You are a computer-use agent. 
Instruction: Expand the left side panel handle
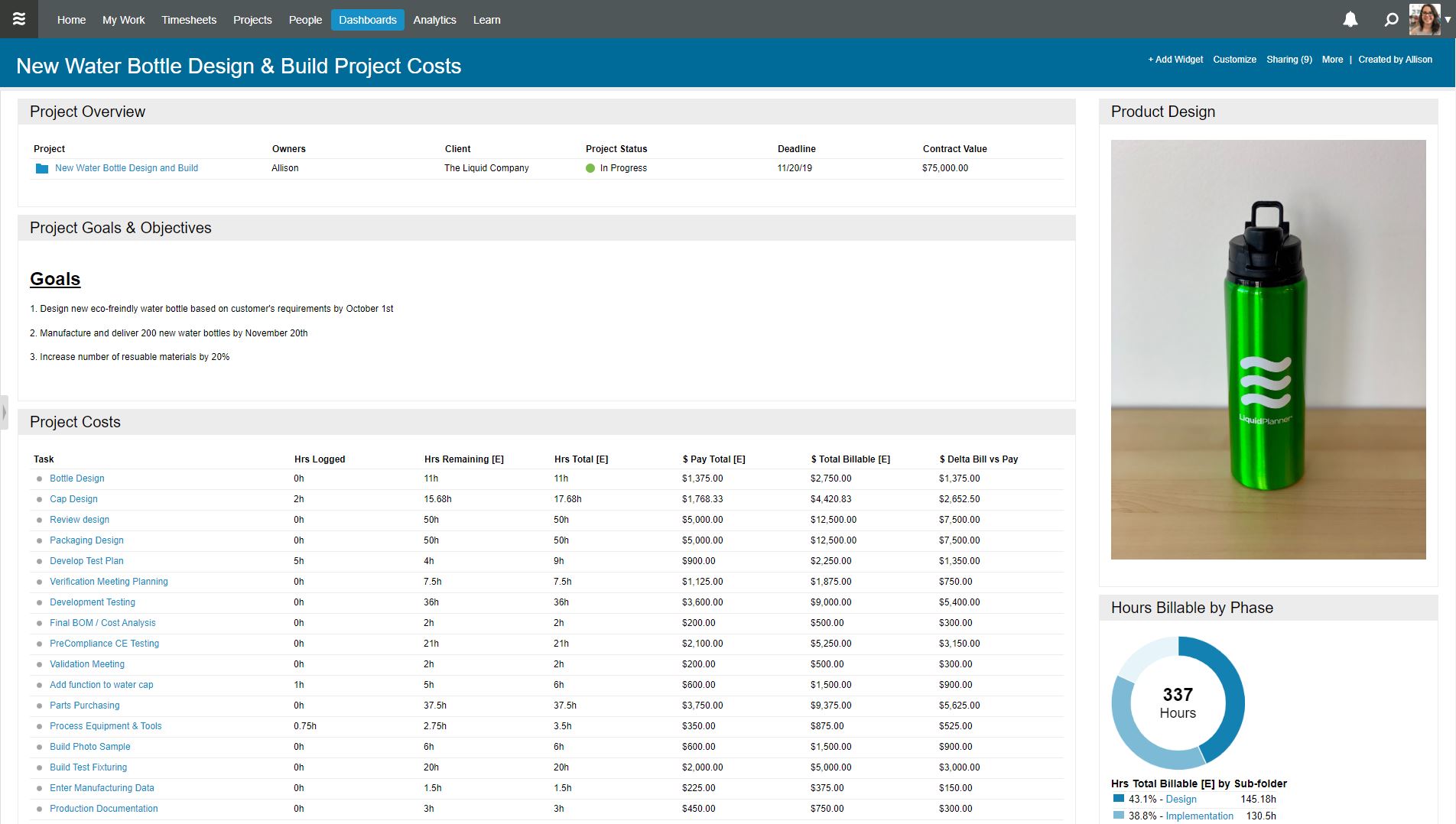[x=4, y=413]
